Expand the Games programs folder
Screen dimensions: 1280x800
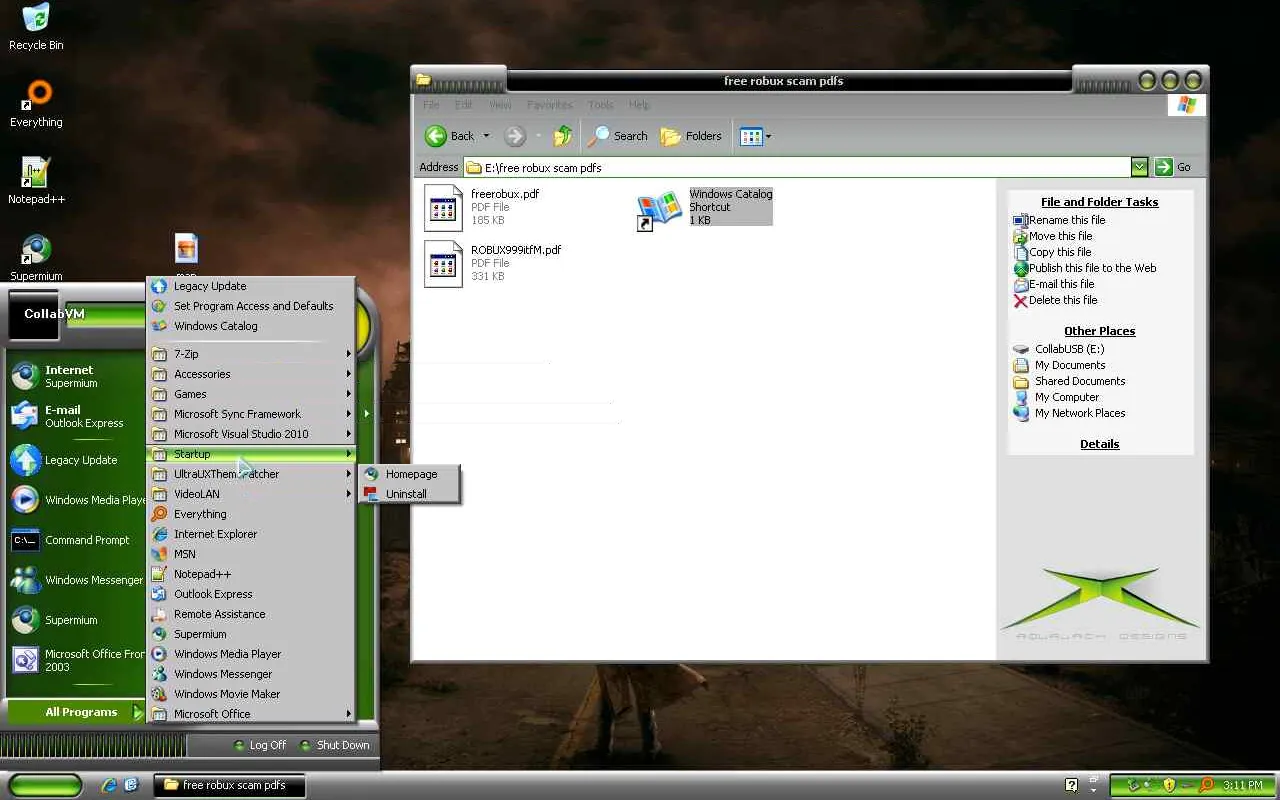coord(250,394)
